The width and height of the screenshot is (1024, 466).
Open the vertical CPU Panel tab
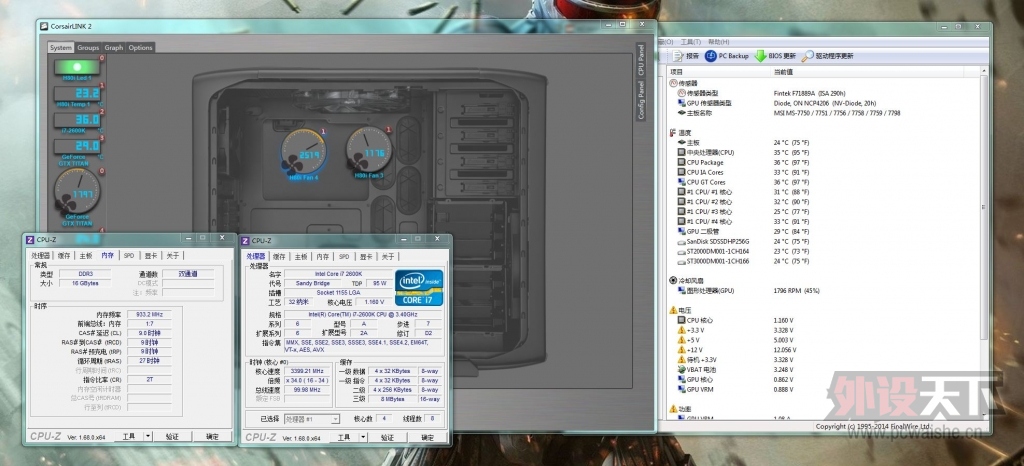pos(641,61)
